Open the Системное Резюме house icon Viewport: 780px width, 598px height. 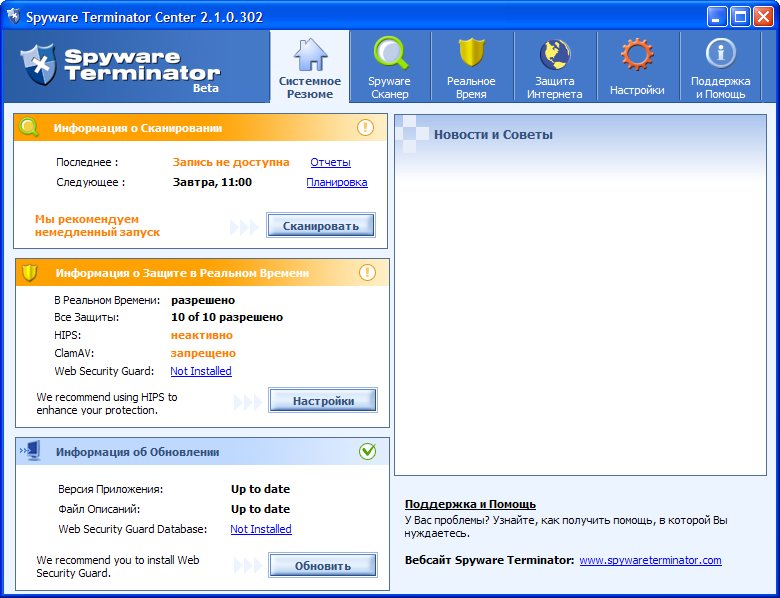(x=310, y=54)
